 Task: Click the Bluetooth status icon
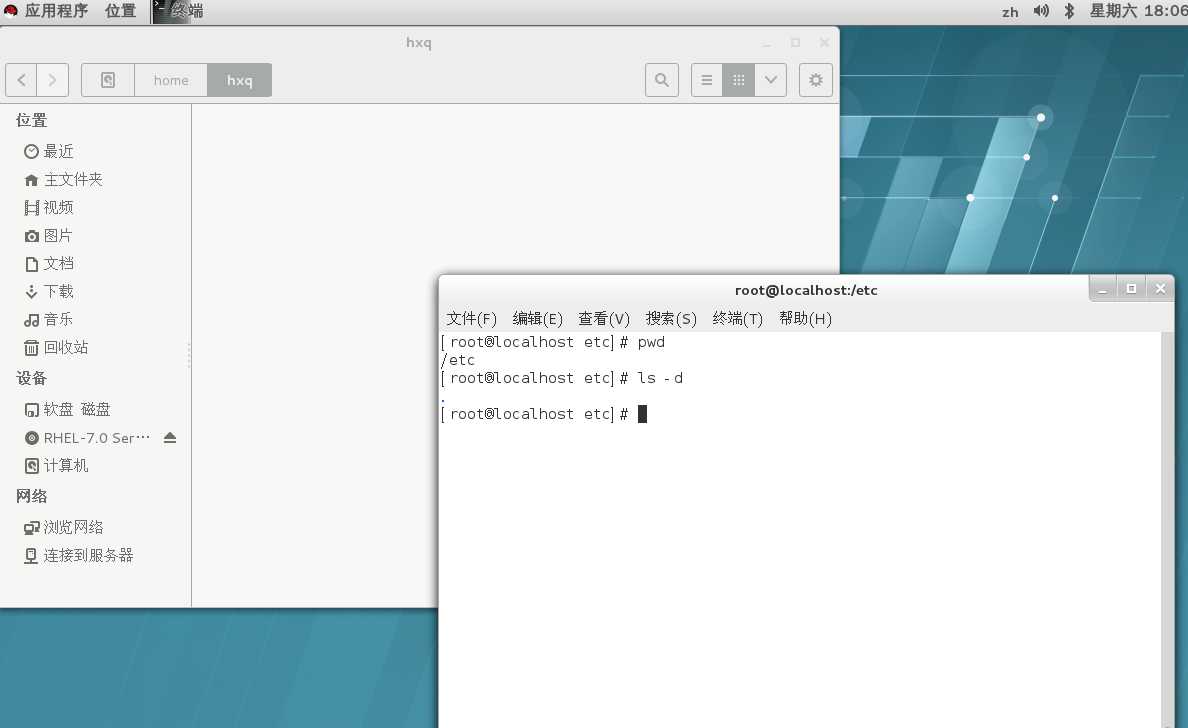[1069, 11]
